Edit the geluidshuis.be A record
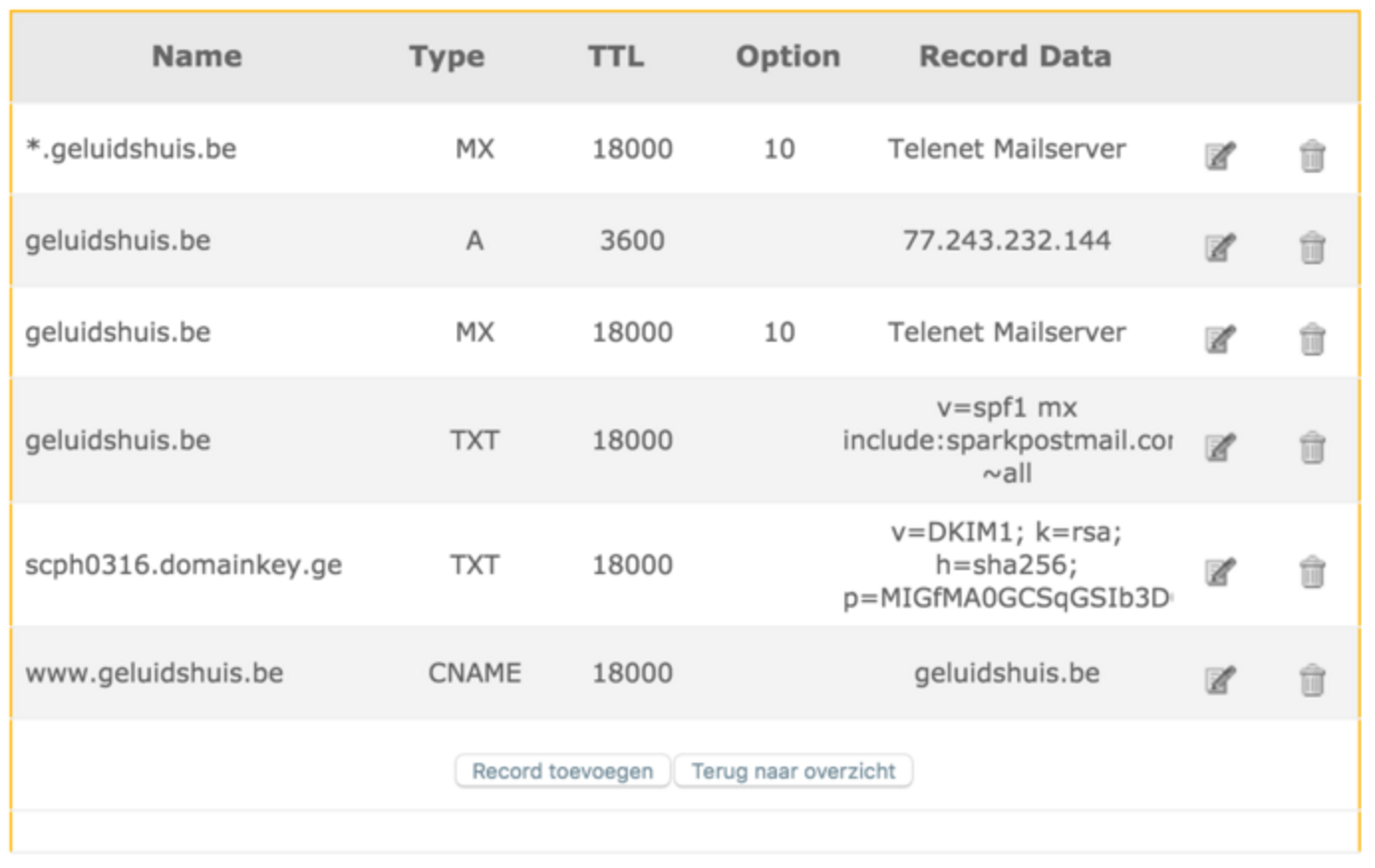 point(1220,246)
